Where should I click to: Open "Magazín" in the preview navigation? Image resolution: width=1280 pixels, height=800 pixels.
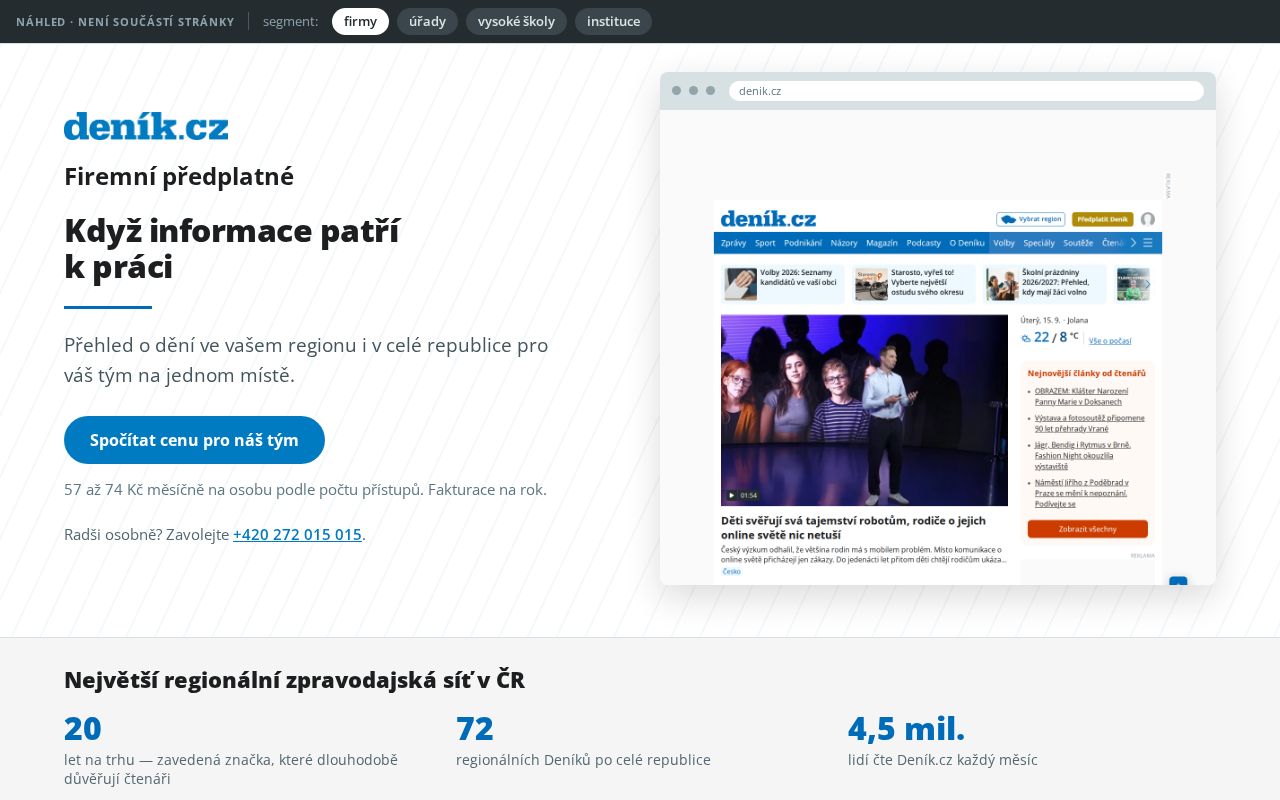tap(882, 243)
